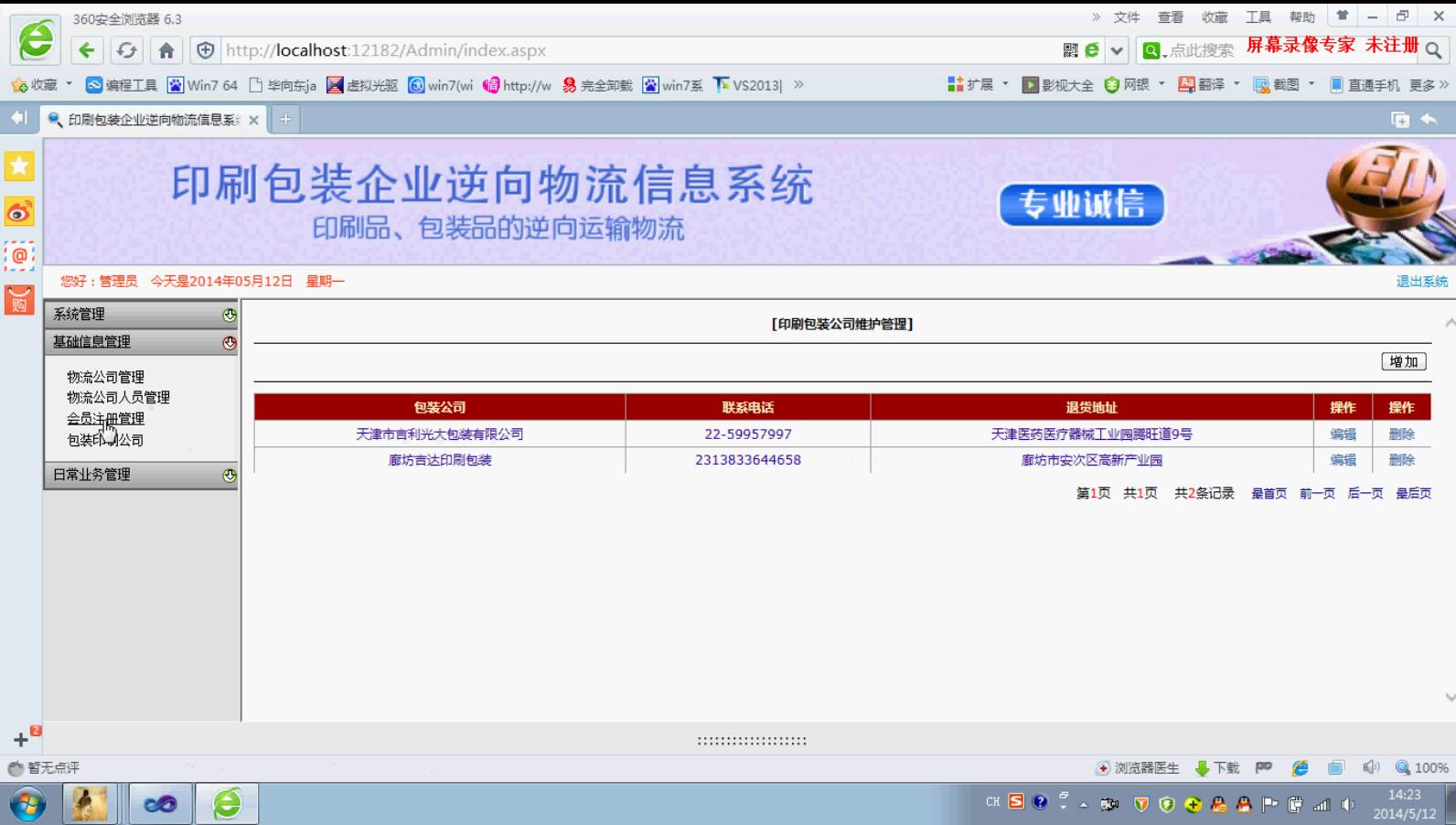Image resolution: width=1456 pixels, height=825 pixels.
Task: Expand the 日常业务管理 menu section
Action: pos(141,475)
